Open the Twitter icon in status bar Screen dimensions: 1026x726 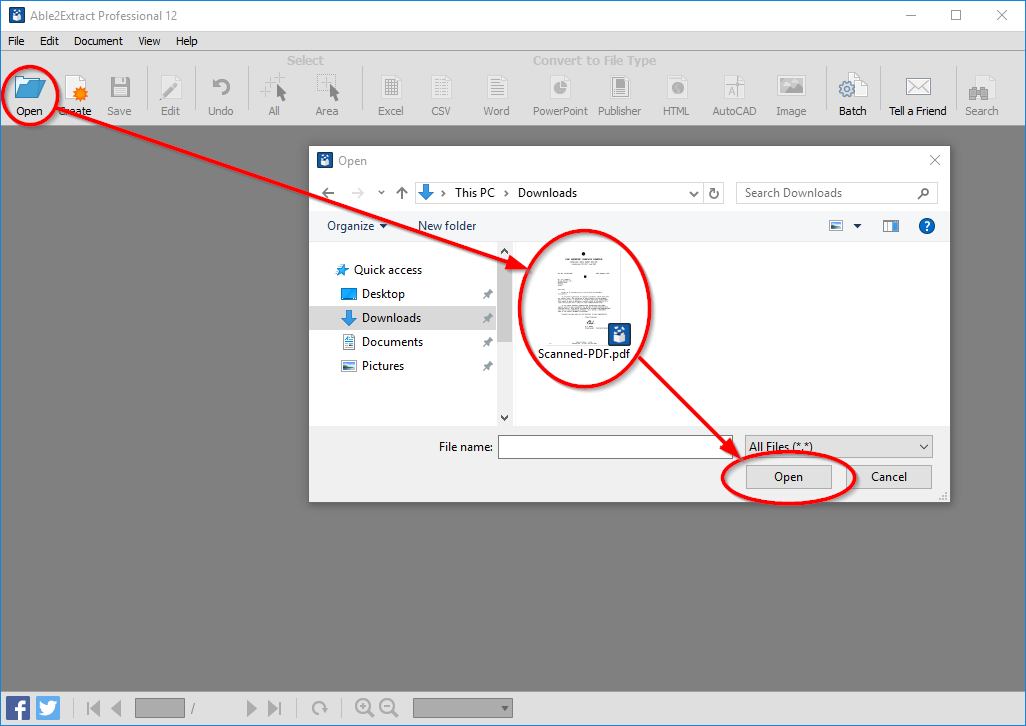click(x=48, y=708)
